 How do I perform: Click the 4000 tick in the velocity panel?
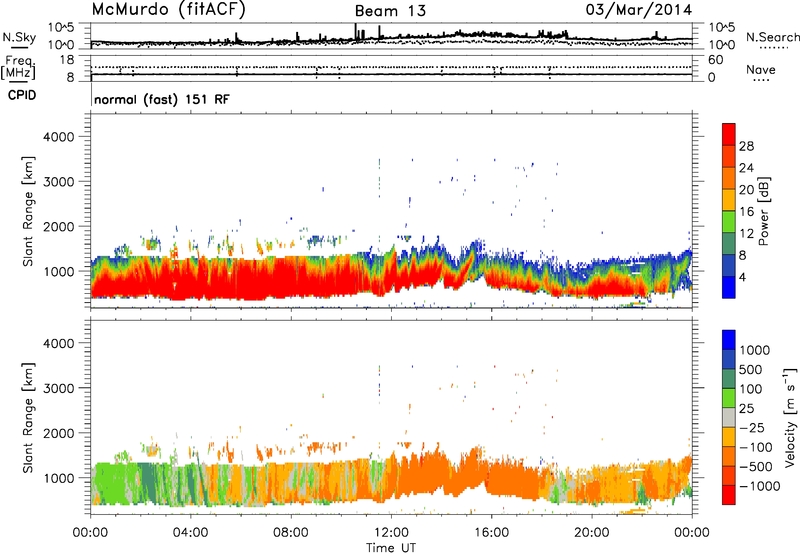click(x=58, y=343)
